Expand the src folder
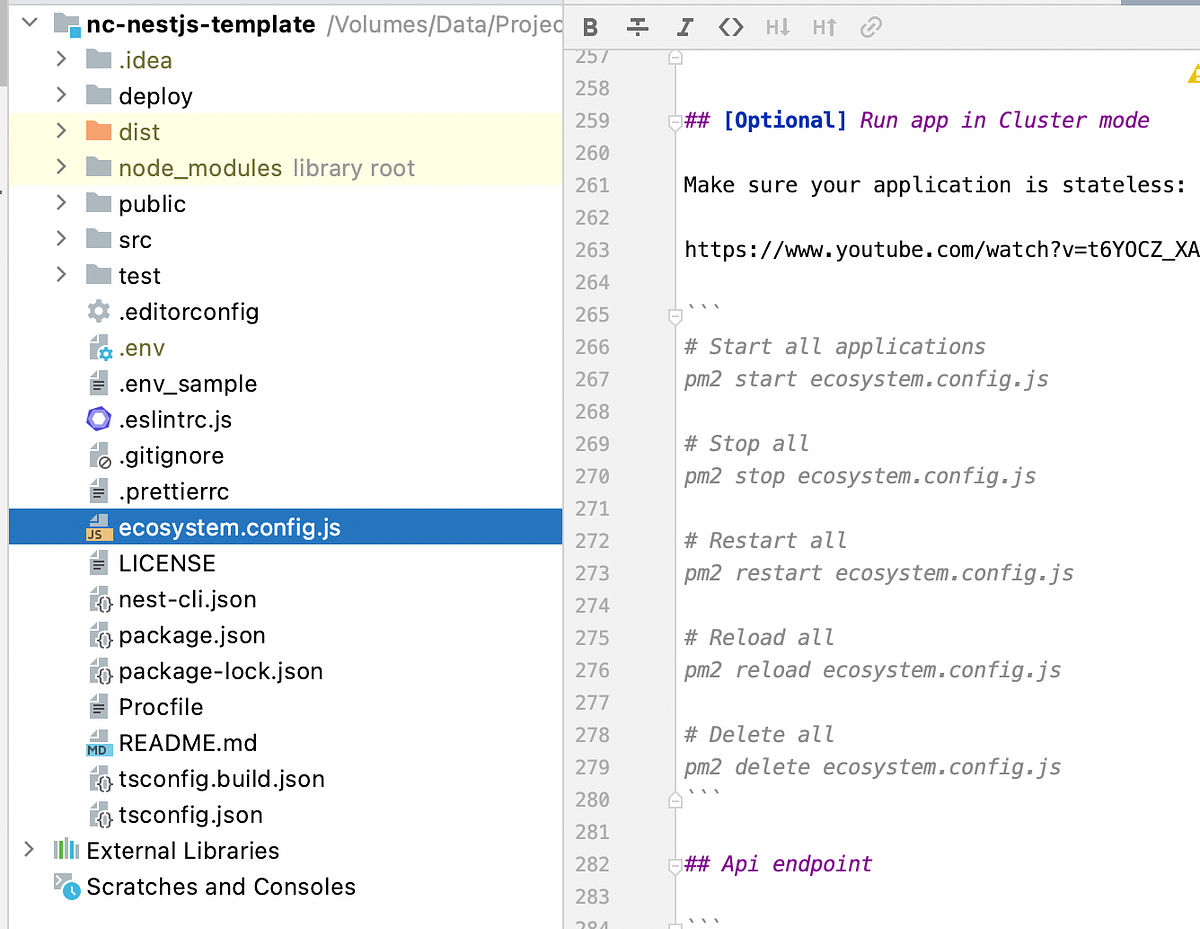The image size is (1200, 929). [61, 239]
